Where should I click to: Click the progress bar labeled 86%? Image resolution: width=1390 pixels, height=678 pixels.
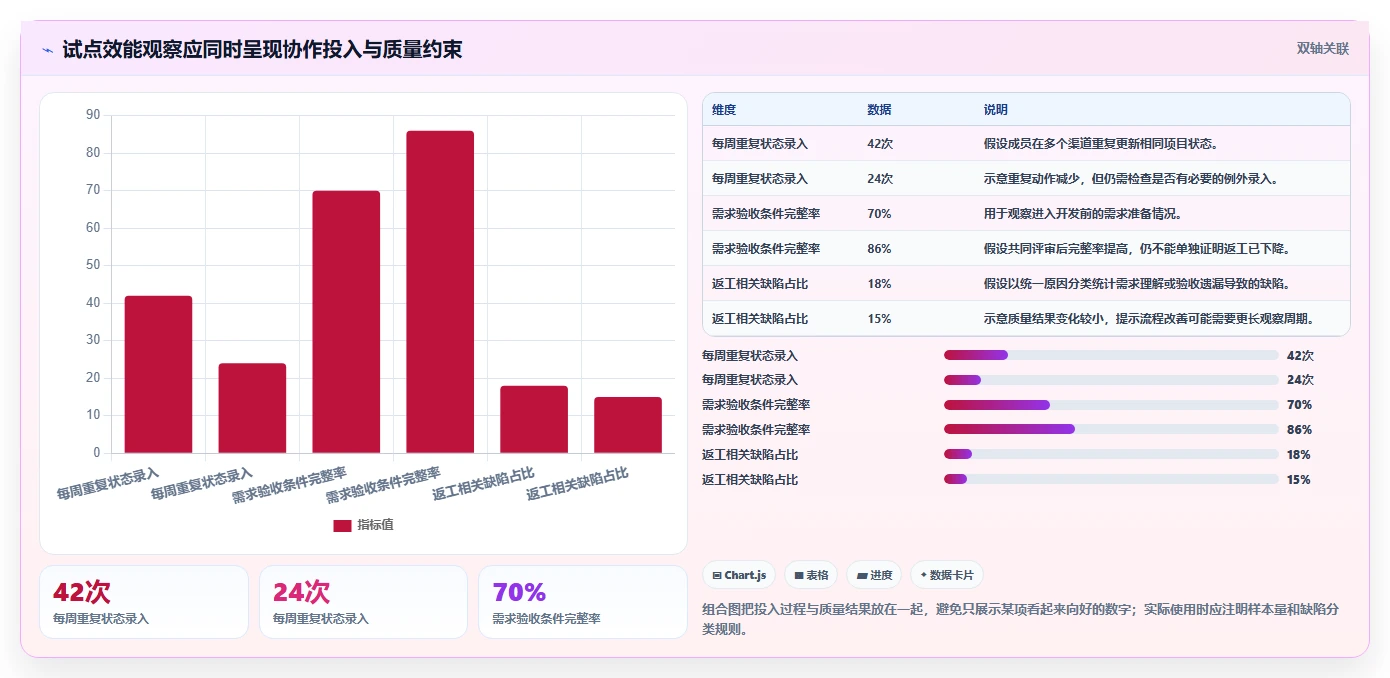pos(1111,430)
